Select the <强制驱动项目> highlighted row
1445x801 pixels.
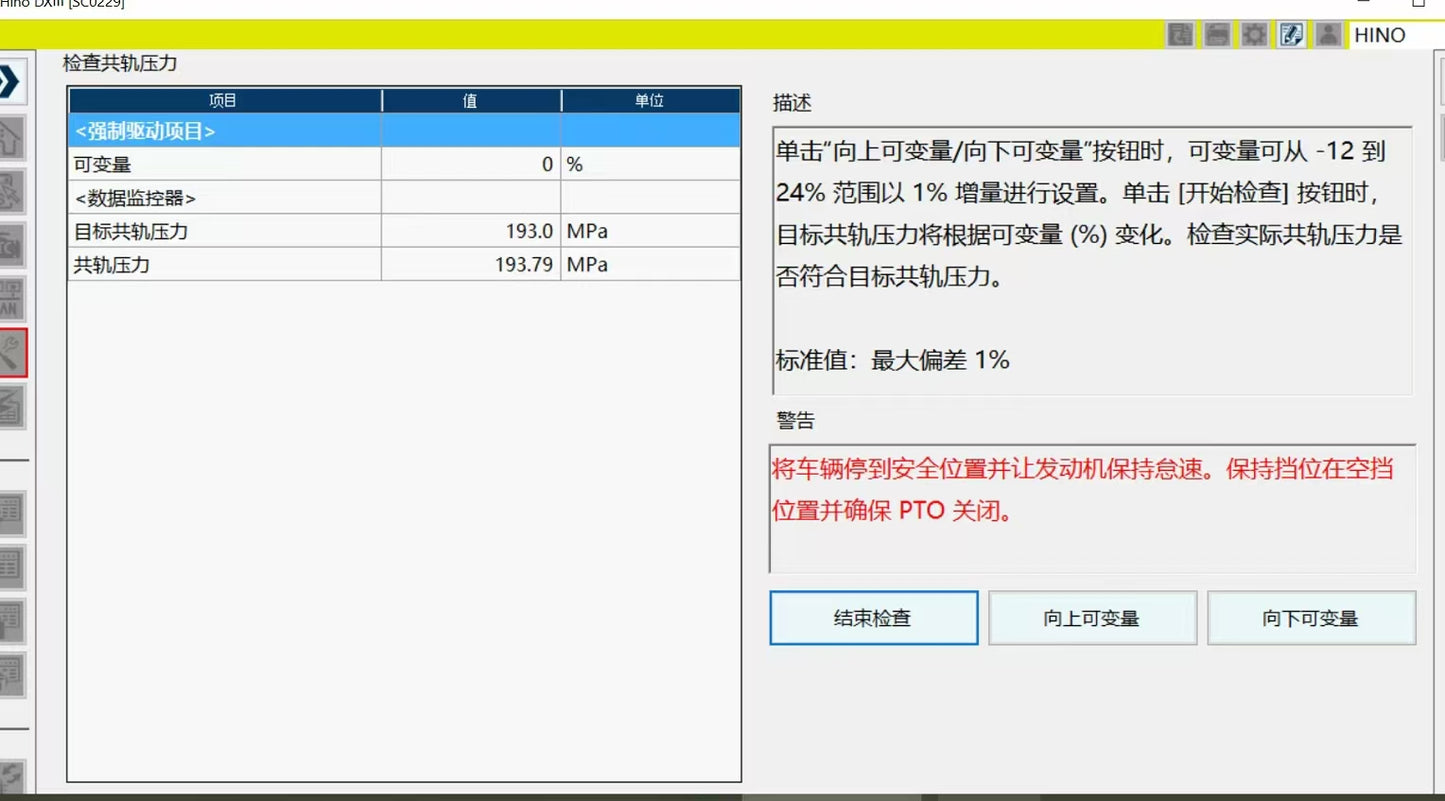tap(224, 131)
